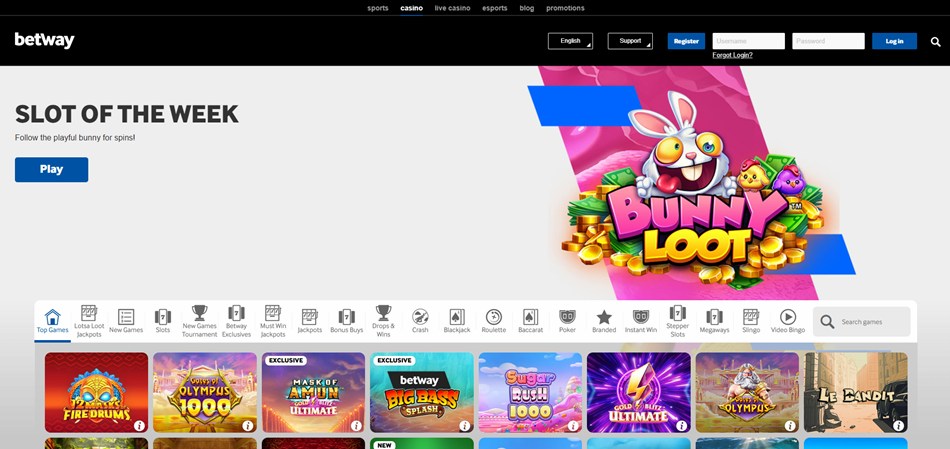Click the Register button
Image resolution: width=950 pixels, height=449 pixels.
[x=686, y=41]
